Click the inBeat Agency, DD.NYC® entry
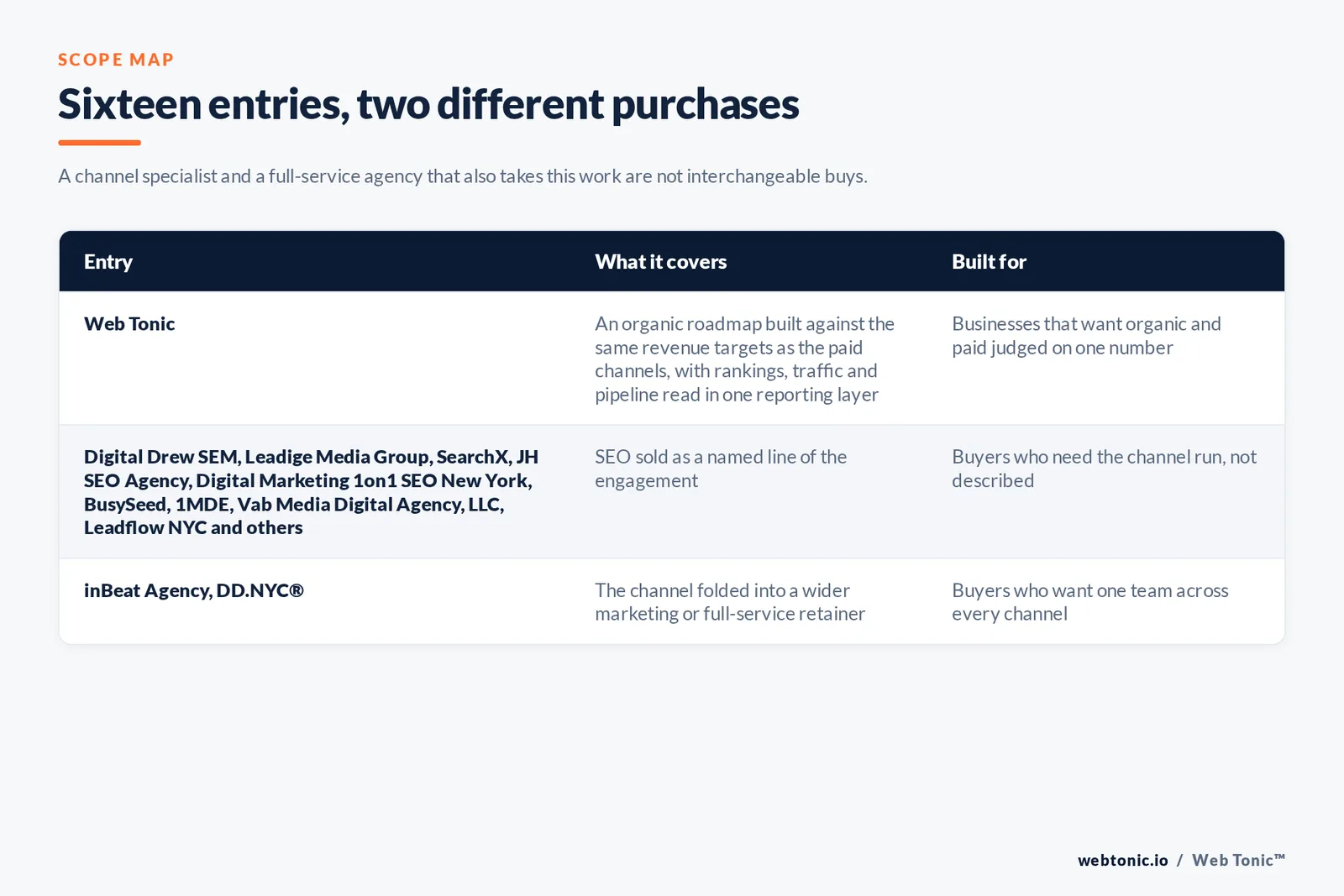This screenshot has width=1344, height=896. click(x=194, y=590)
